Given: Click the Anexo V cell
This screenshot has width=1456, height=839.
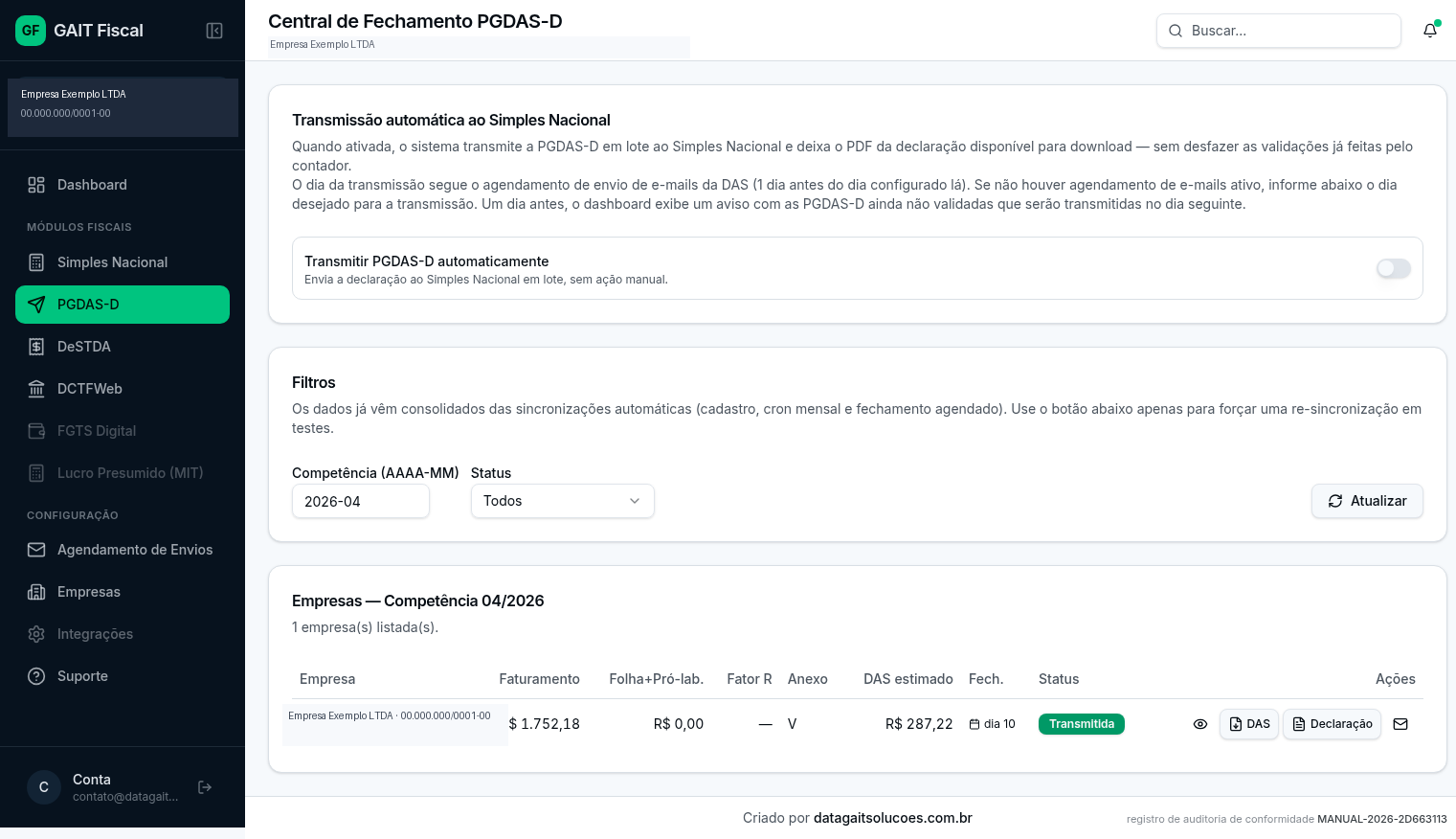Looking at the screenshot, I should coord(793,724).
